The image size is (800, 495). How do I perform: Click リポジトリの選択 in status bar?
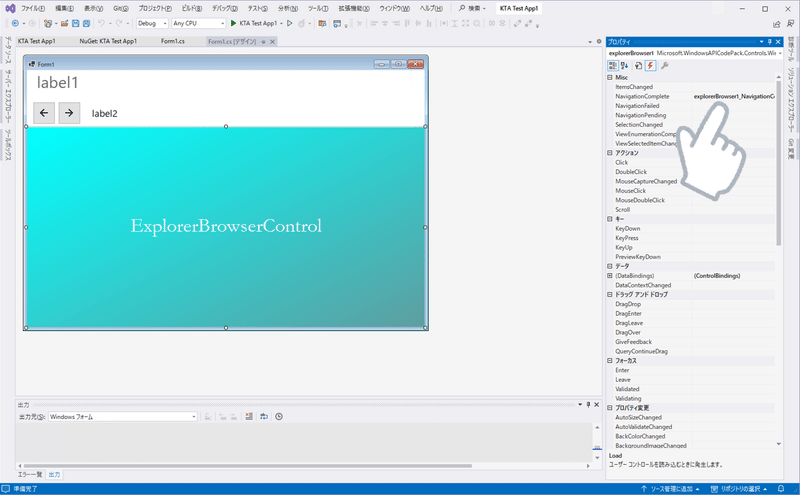[x=739, y=489]
